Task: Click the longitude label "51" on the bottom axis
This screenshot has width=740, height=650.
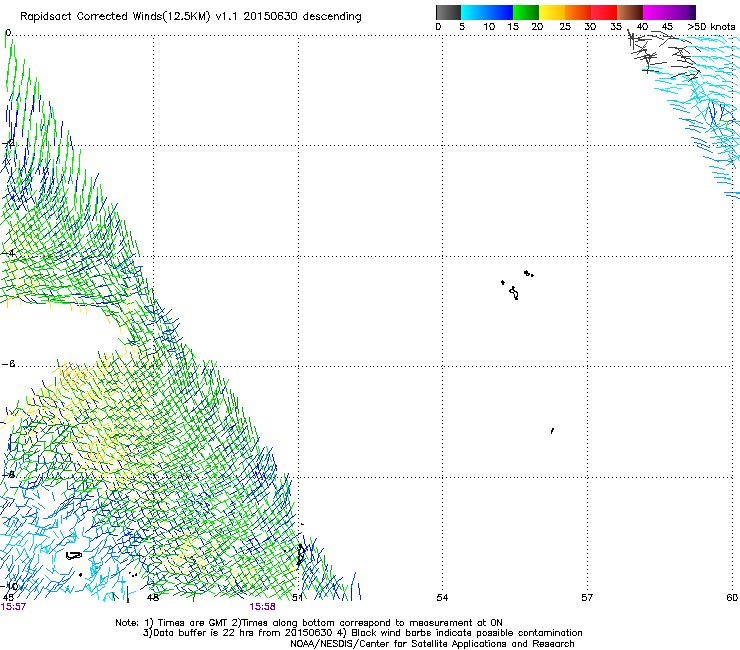Action: tap(297, 597)
